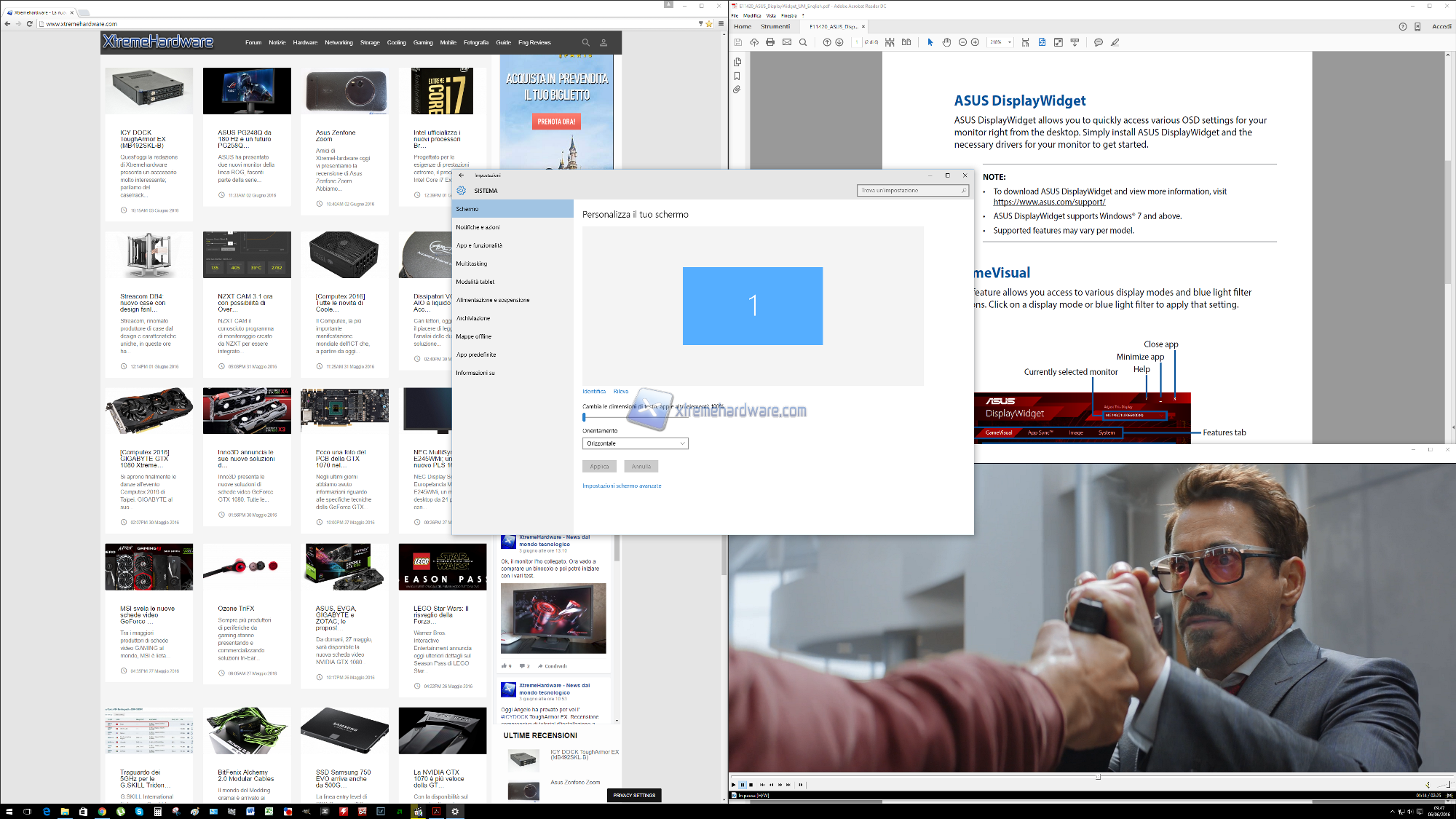Open the zoom percentage dropdown in Reader

point(1009,42)
